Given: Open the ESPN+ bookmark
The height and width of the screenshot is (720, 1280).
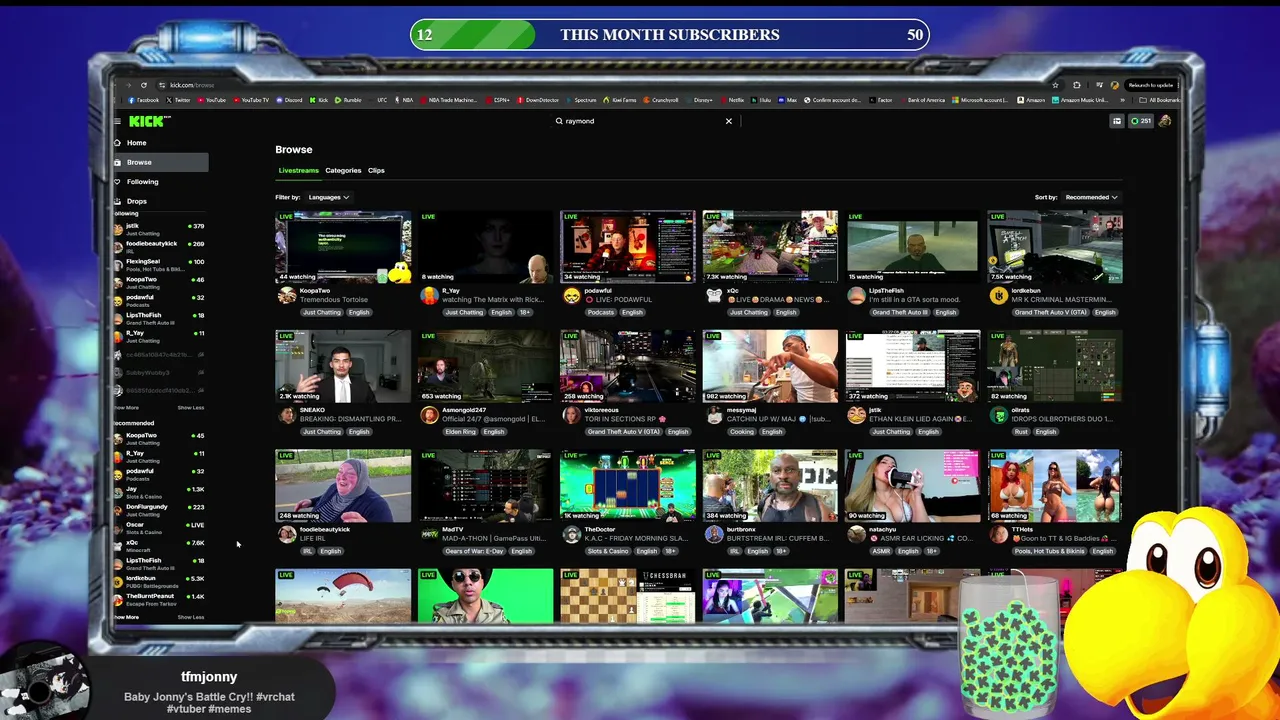Looking at the screenshot, I should pos(499,100).
